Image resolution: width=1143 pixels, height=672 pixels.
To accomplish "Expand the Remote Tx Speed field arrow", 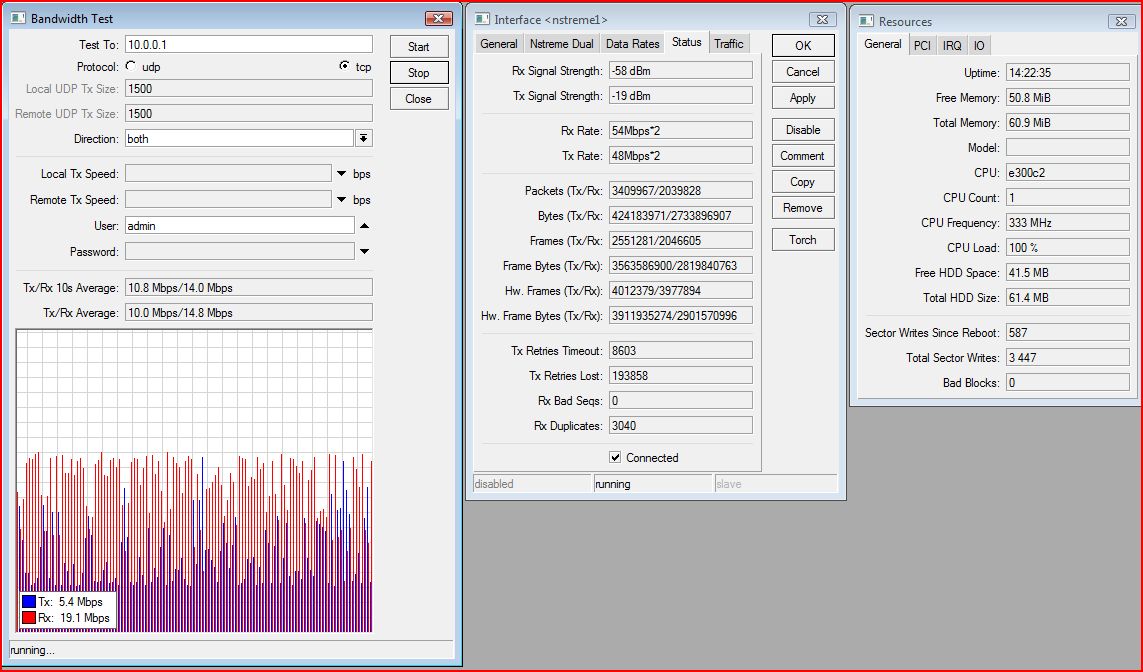I will pos(341,200).
